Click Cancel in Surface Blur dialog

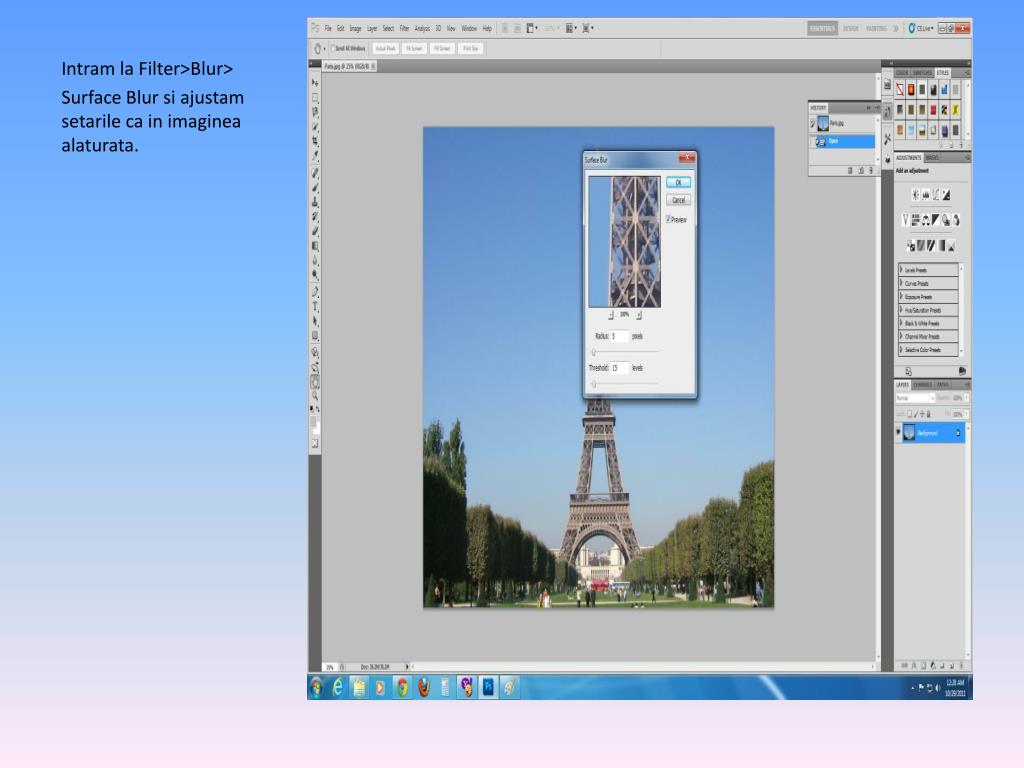tap(679, 200)
